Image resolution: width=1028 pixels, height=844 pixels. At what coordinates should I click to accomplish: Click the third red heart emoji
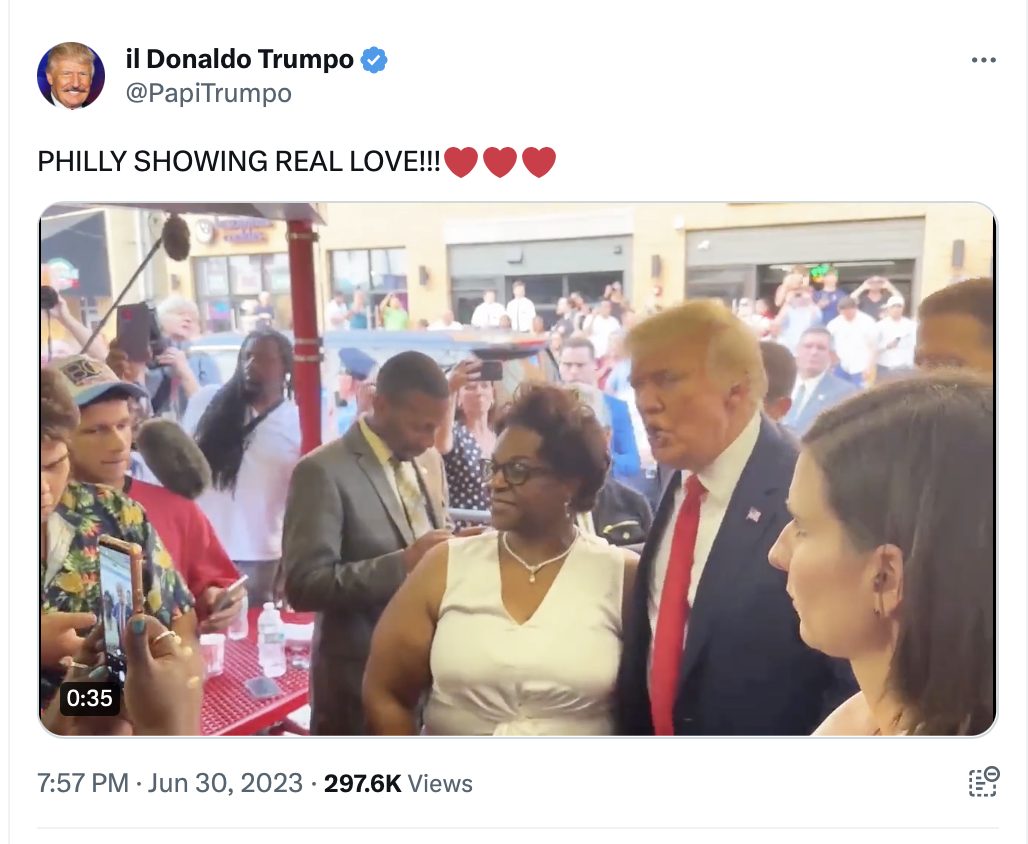pyautogui.click(x=539, y=162)
